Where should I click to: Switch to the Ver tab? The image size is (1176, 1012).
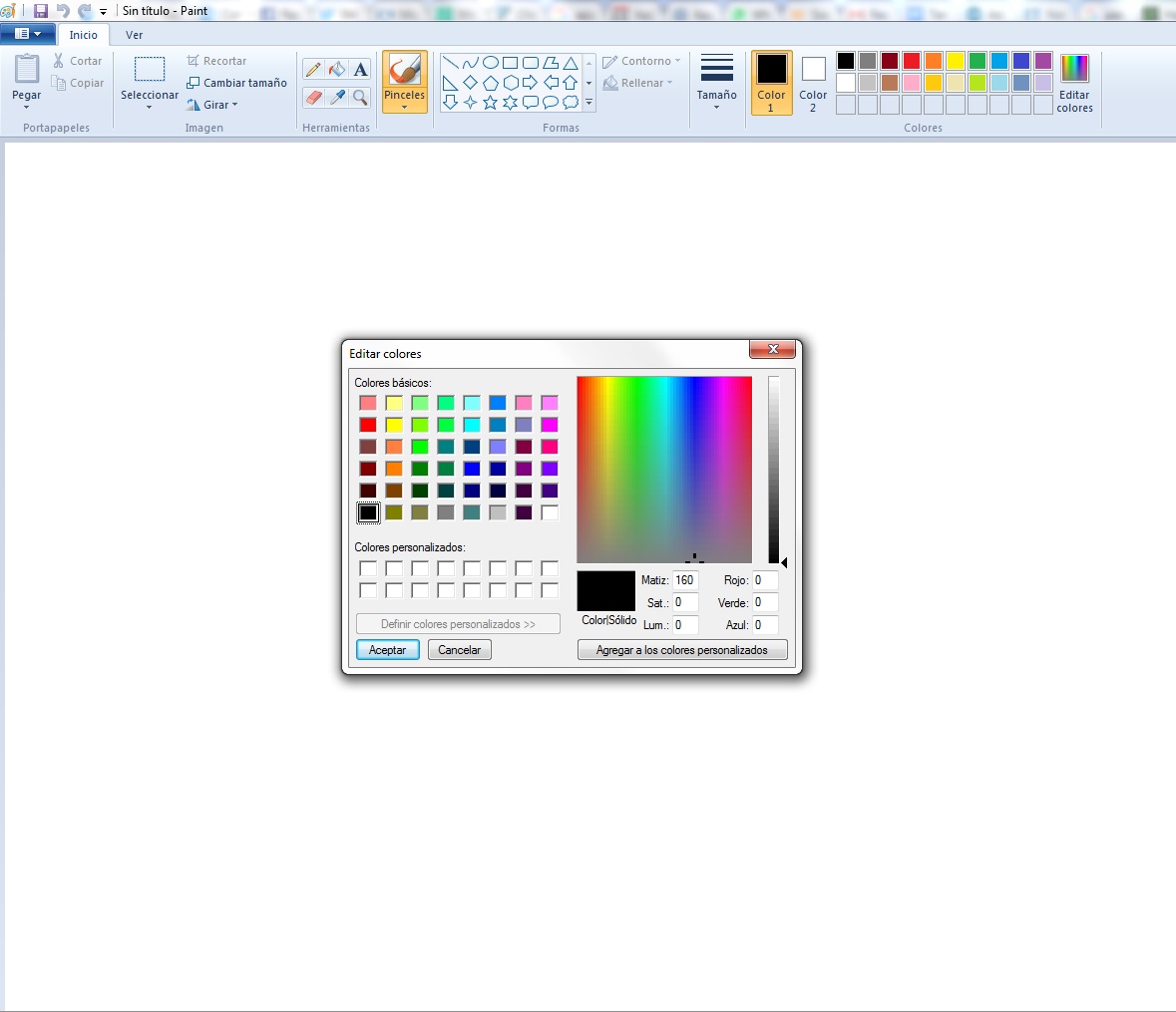[134, 35]
